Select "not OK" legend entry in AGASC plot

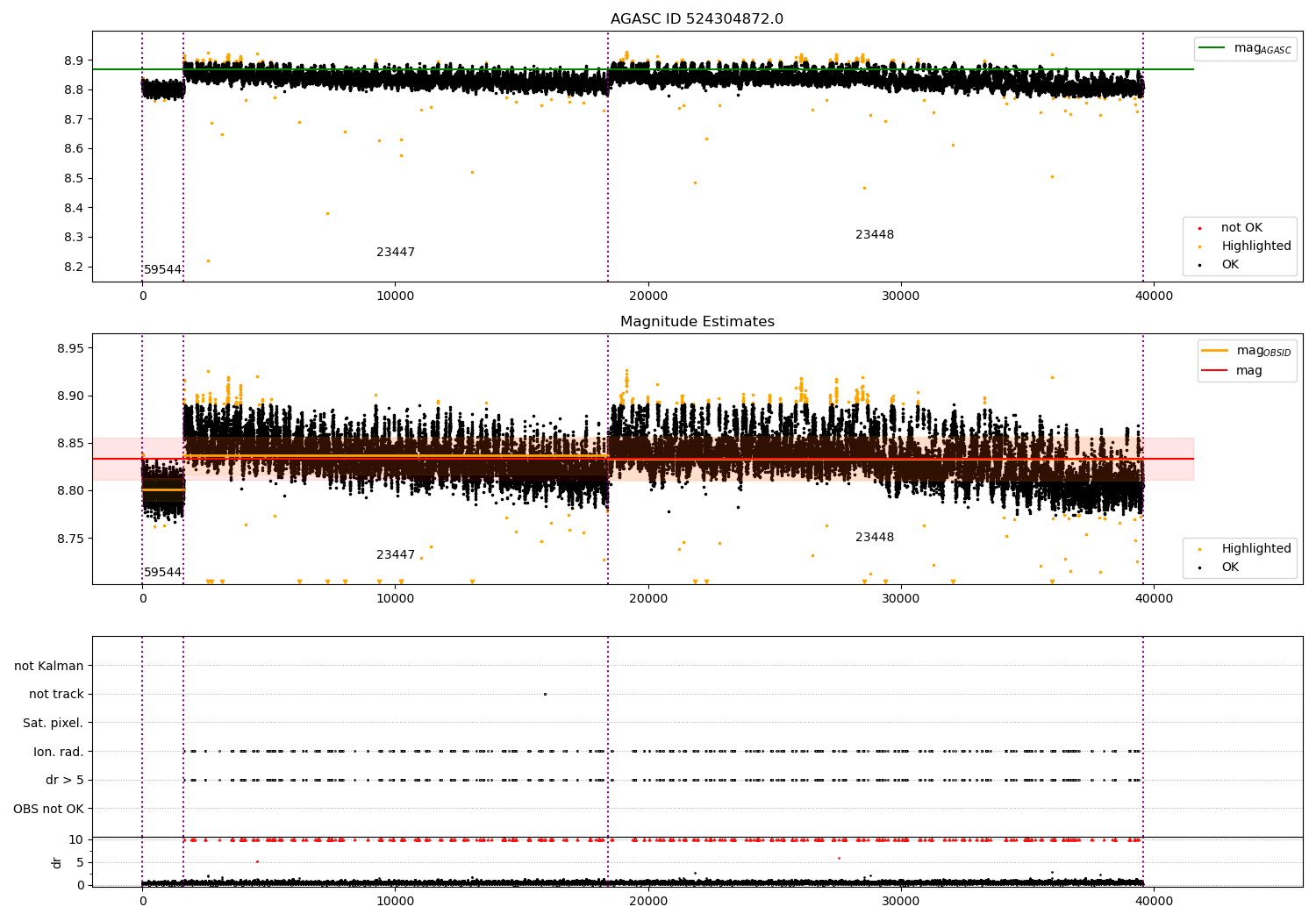coord(1241,228)
